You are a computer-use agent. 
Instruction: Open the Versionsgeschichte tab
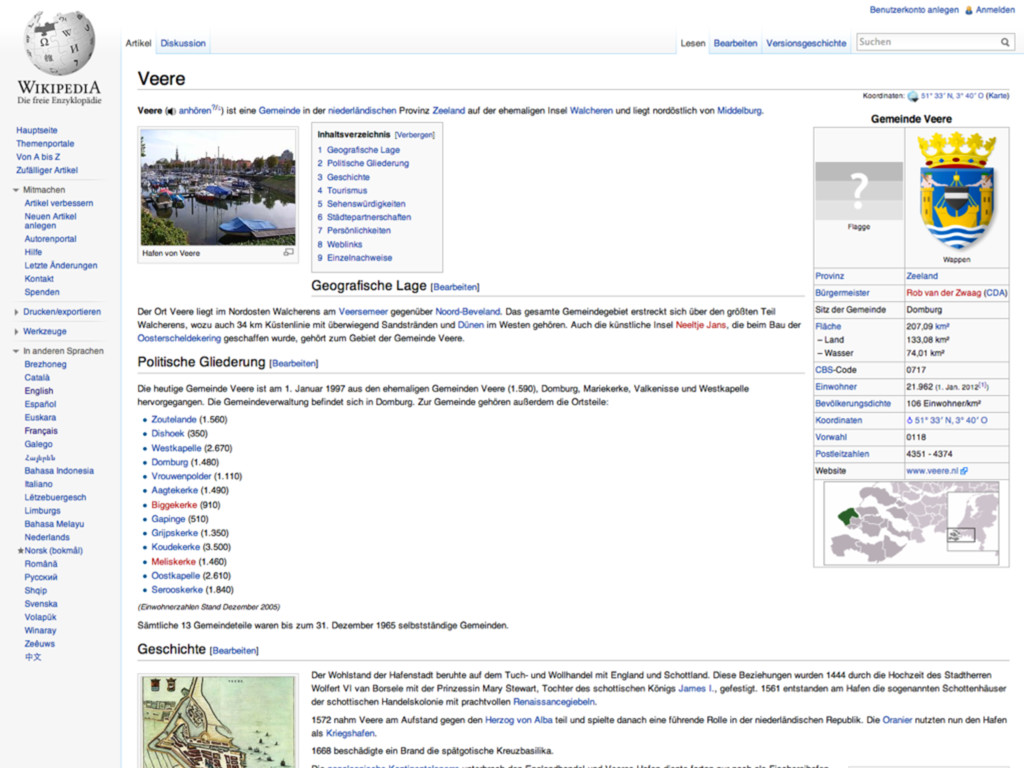coord(806,43)
